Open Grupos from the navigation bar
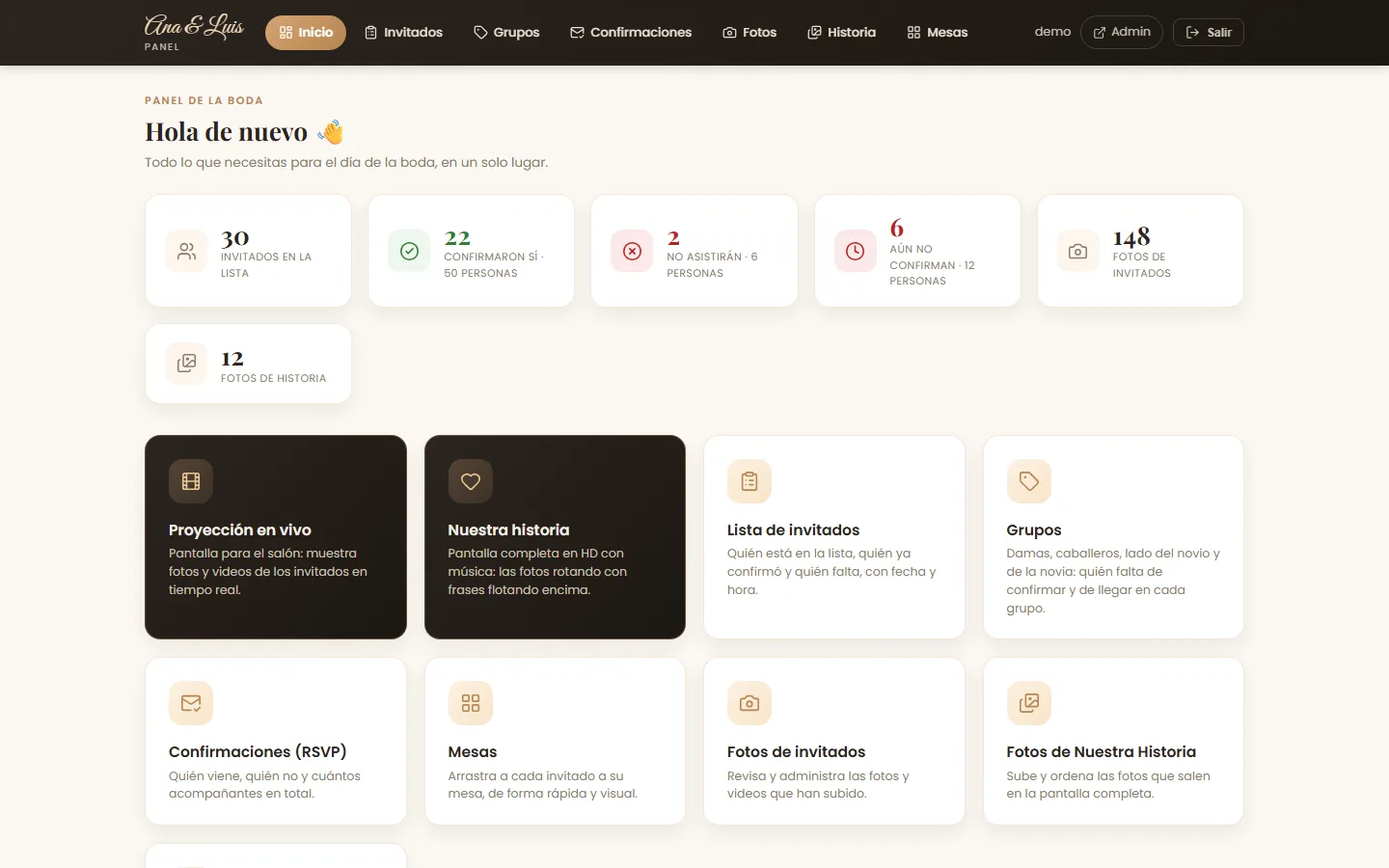This screenshot has height=868, width=1389. point(506,33)
